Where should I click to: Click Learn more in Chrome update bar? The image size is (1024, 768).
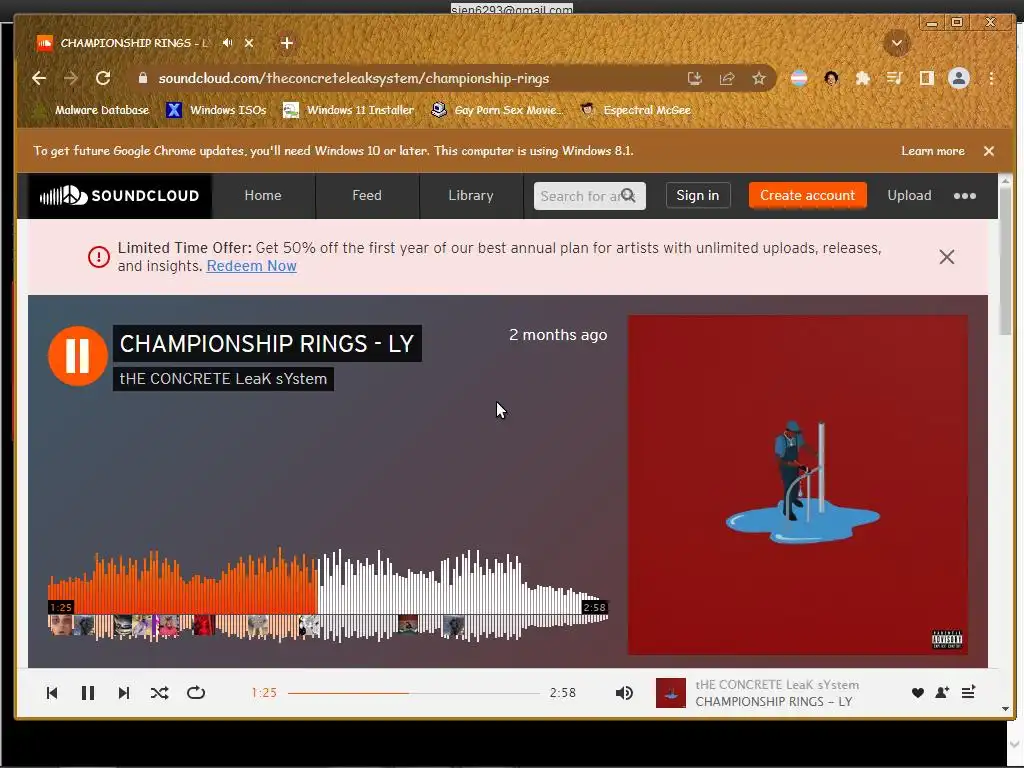(x=933, y=151)
